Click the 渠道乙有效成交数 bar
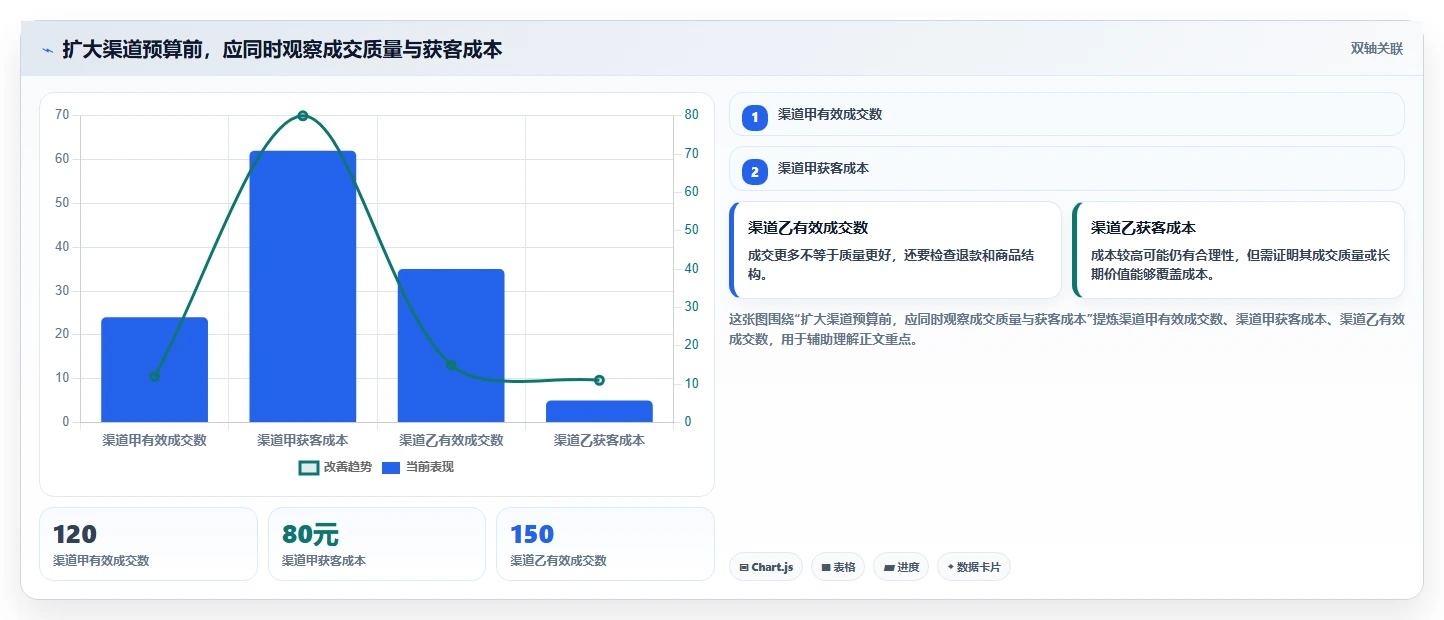 (x=451, y=345)
